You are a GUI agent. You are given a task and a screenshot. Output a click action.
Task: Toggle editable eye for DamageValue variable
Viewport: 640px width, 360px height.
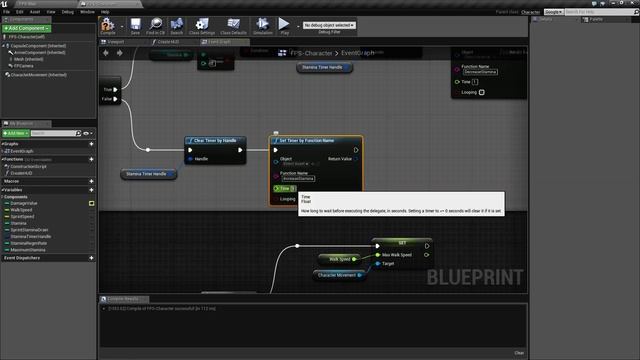point(91,203)
